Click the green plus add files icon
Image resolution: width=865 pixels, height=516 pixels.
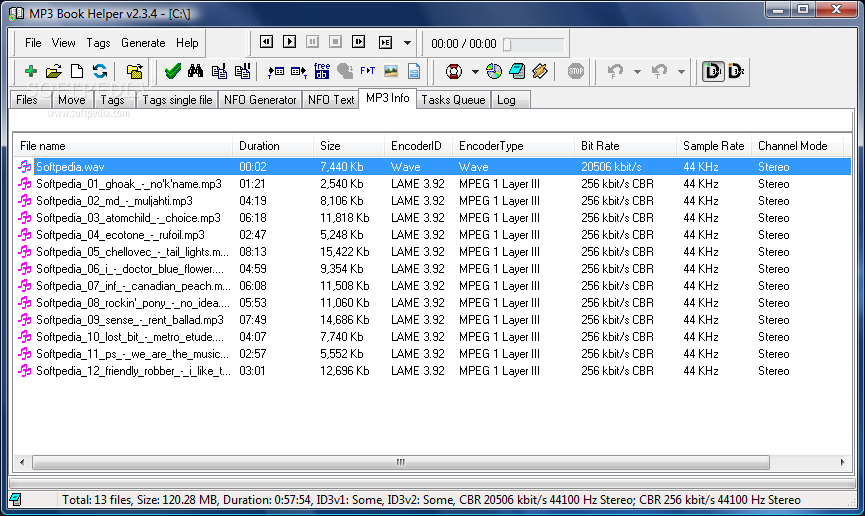click(x=31, y=71)
